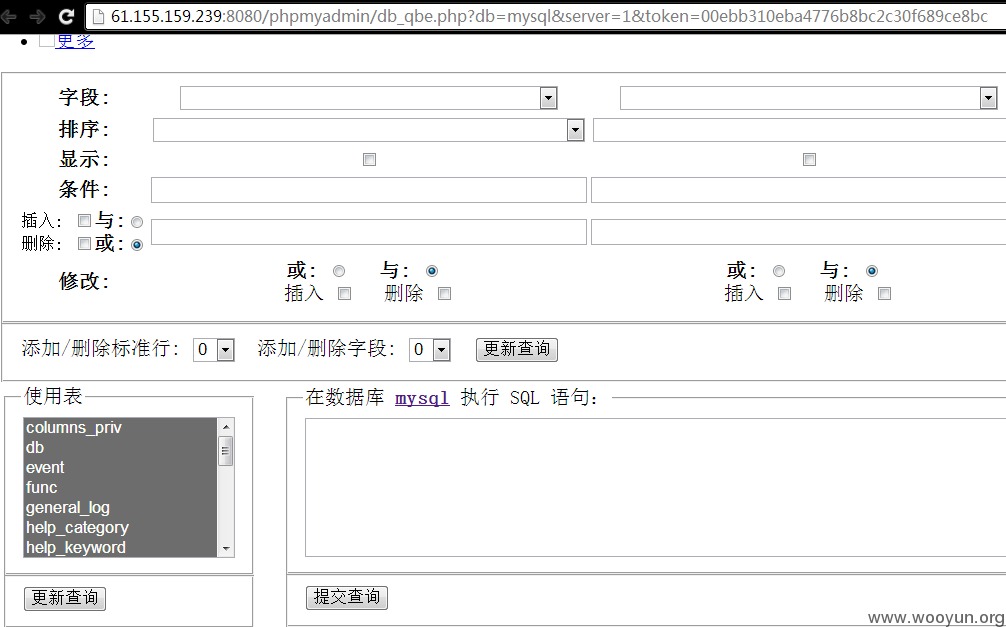Screen dimensions: 1006x627
Task: Focus second column's extra criteria row input
Action: pyautogui.click(x=799, y=232)
